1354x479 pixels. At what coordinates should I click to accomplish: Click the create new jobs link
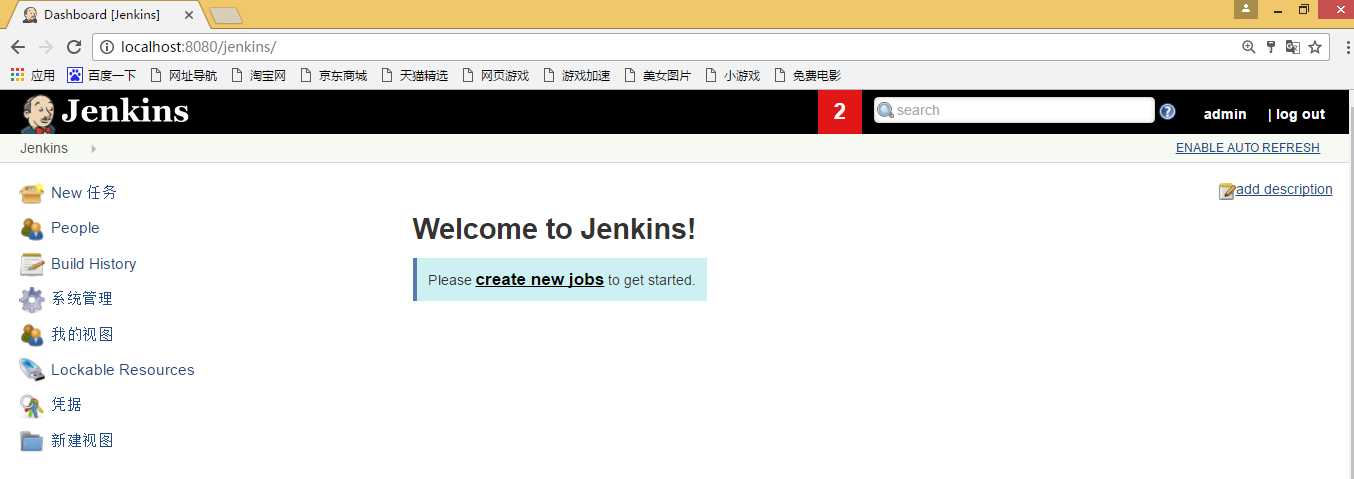(x=540, y=280)
